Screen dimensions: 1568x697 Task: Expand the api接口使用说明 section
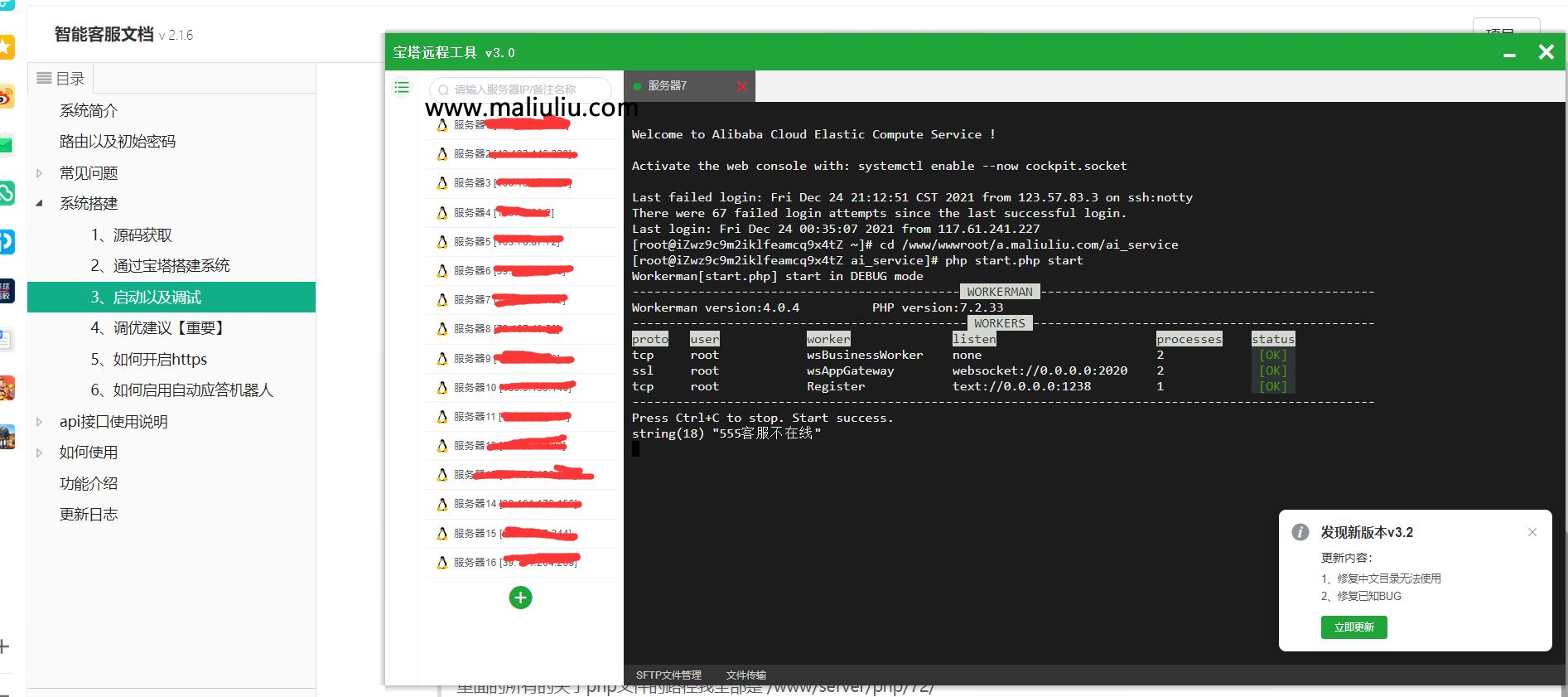tap(39, 422)
